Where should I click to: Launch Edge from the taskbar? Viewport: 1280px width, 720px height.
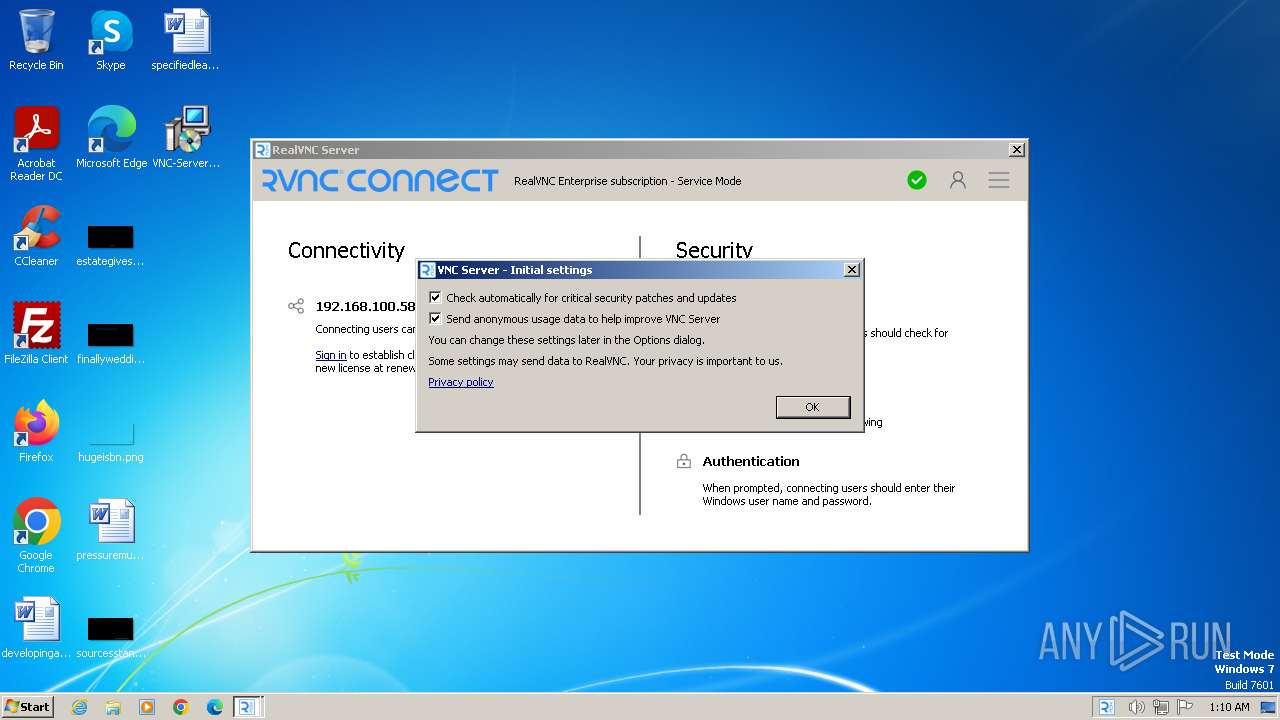[215, 707]
